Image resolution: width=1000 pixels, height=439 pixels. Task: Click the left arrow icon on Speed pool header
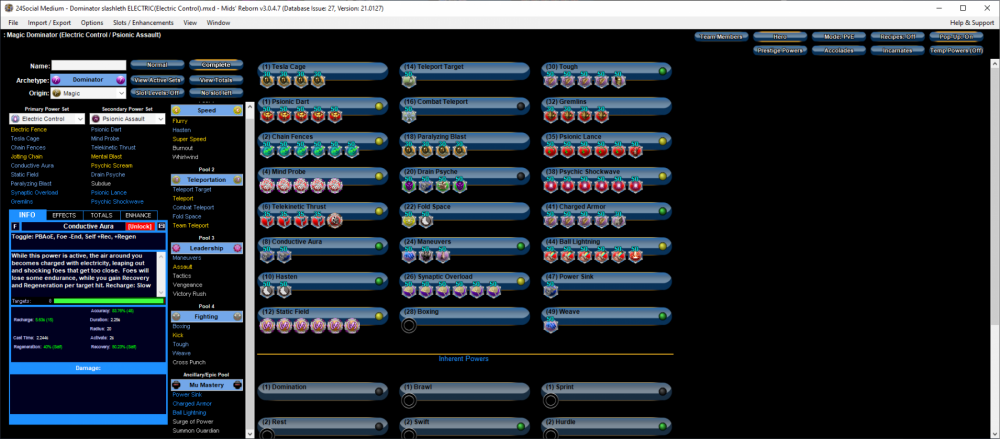(176, 110)
